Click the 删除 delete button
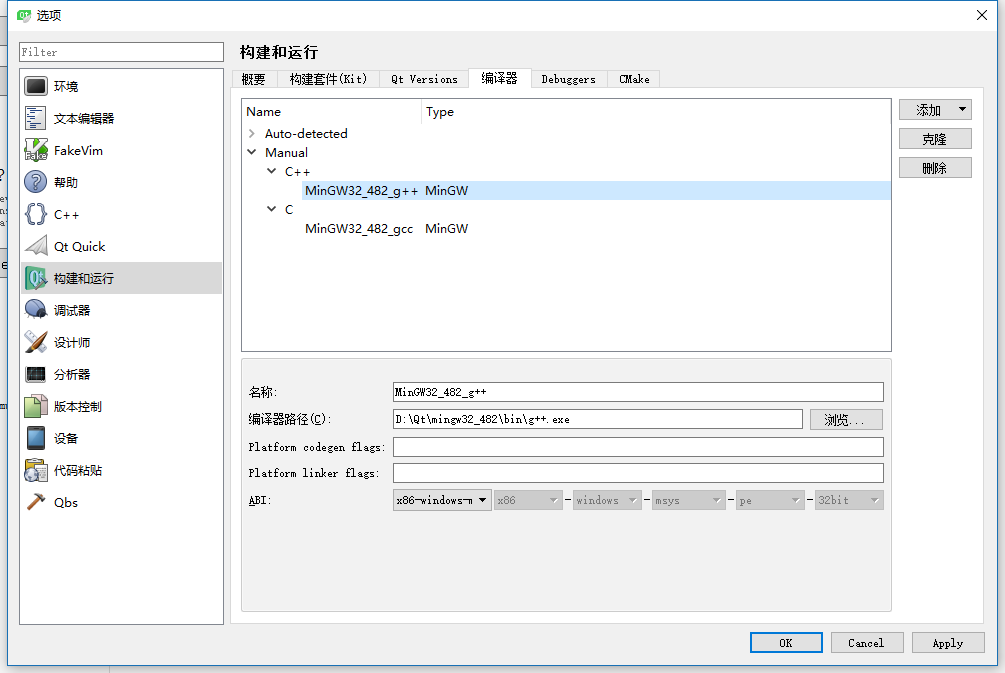1005x673 pixels. [935, 168]
